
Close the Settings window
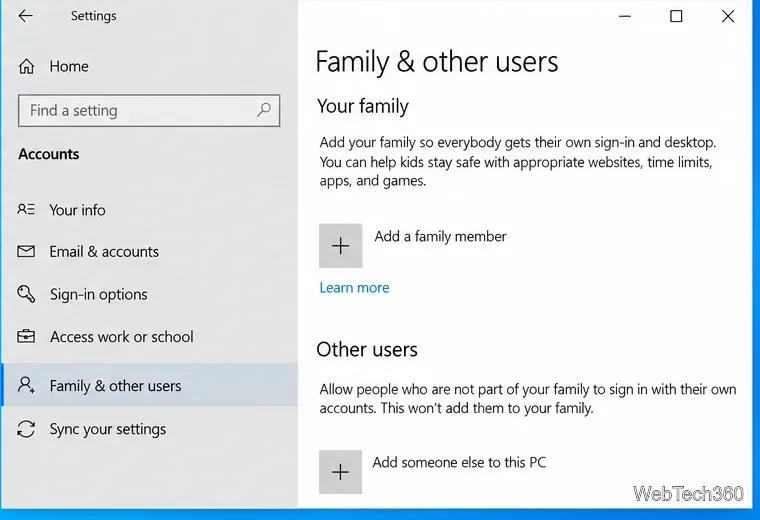pyautogui.click(x=728, y=16)
